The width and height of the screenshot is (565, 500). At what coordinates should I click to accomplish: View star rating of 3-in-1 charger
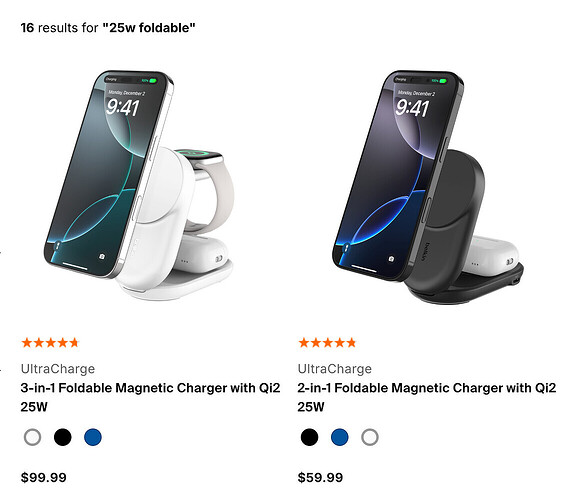(50, 343)
